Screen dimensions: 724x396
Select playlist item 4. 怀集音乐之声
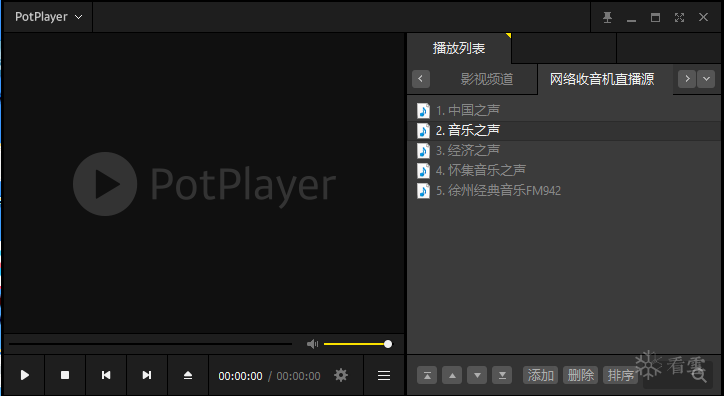564,170
